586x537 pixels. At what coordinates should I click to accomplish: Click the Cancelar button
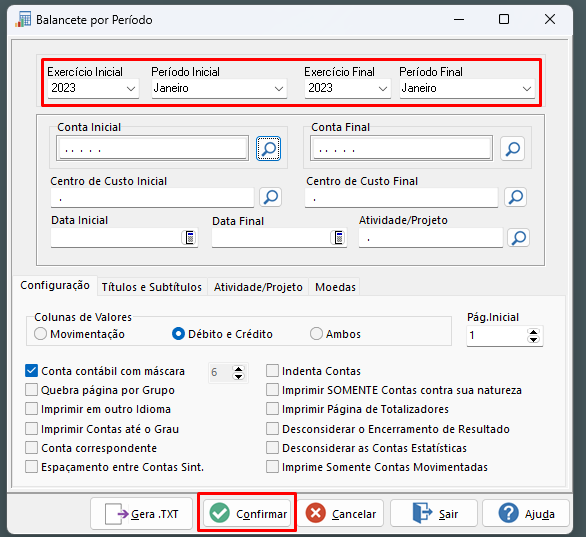(x=340, y=514)
